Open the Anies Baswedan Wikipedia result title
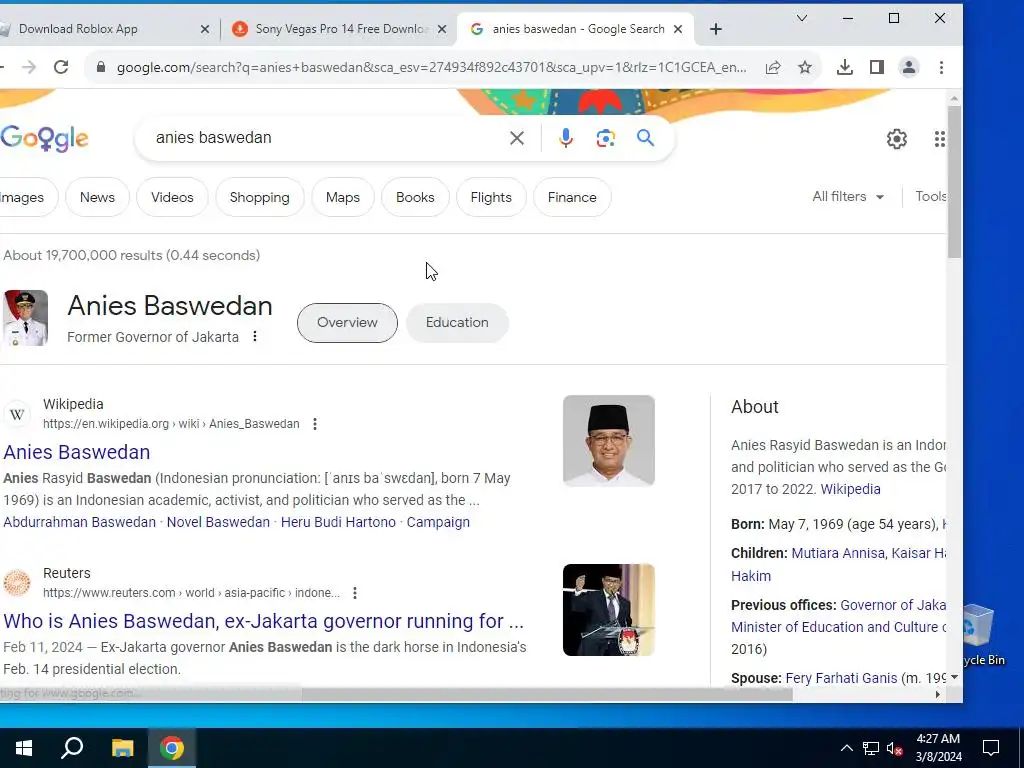Screen dimensions: 1024x768 point(76,452)
